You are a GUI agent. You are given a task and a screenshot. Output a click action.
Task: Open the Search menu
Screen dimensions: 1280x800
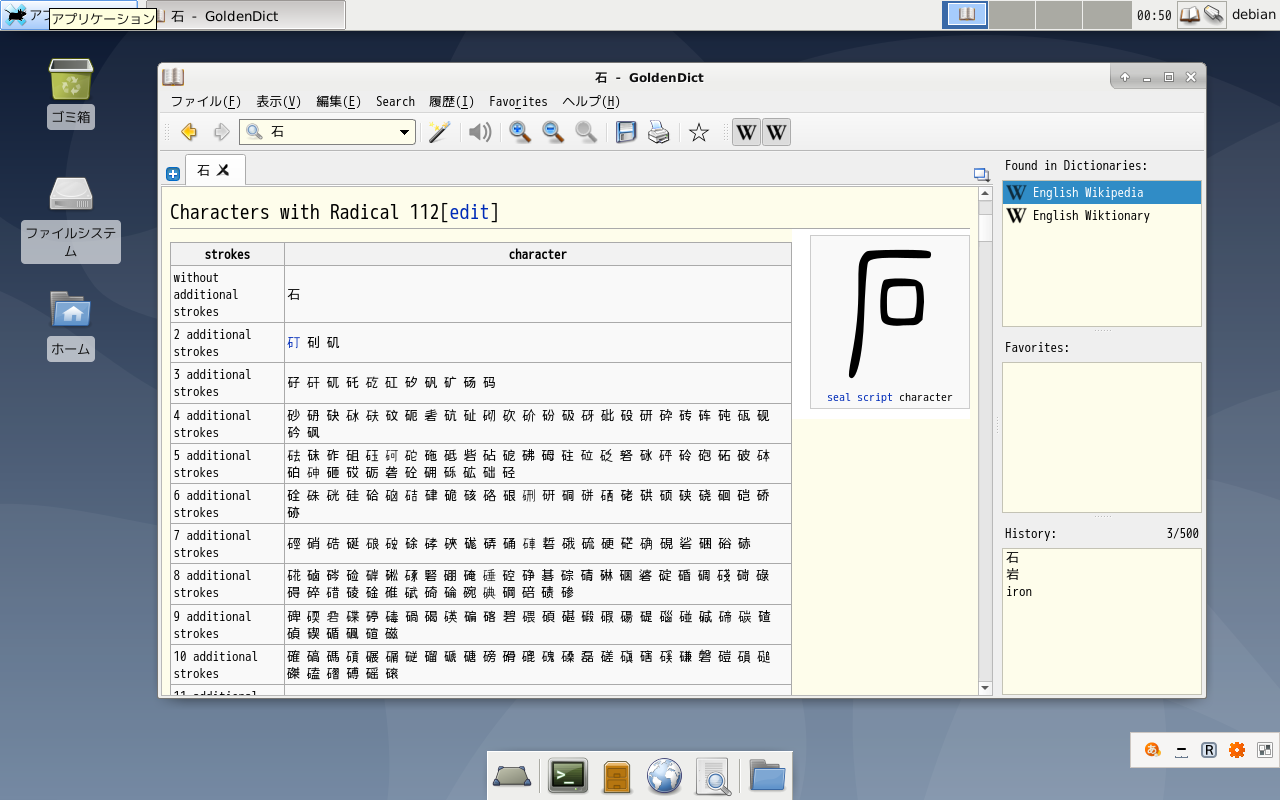pyautogui.click(x=395, y=101)
